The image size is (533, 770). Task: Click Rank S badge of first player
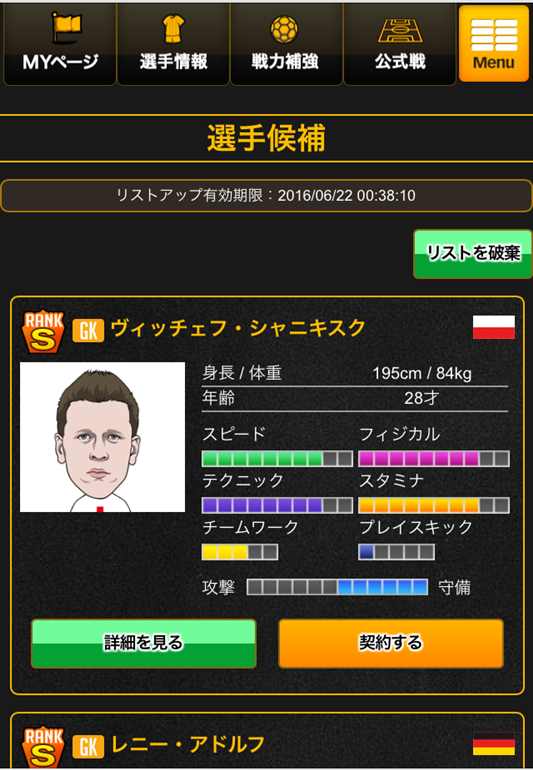coord(43,330)
